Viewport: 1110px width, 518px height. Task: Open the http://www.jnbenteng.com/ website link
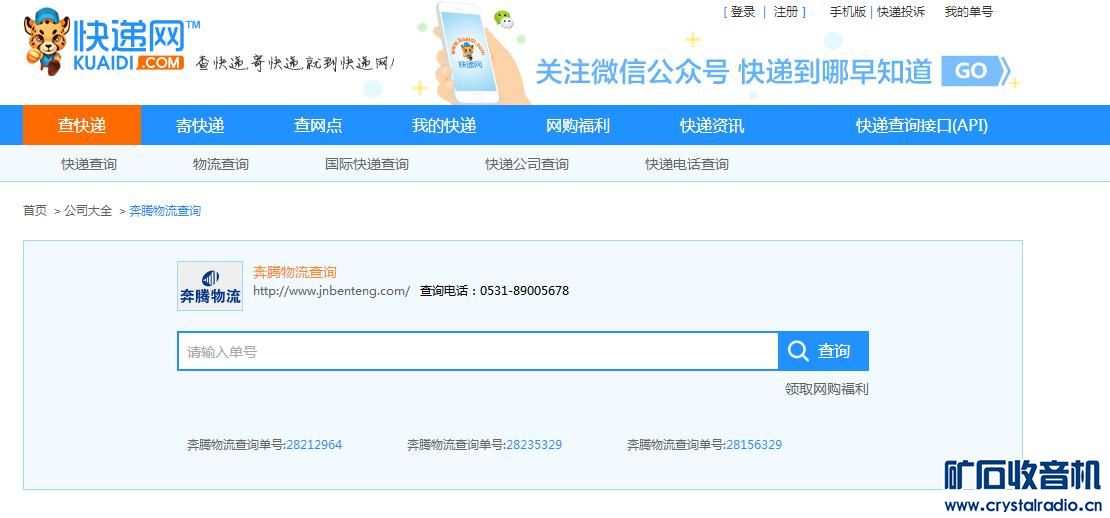(331, 291)
